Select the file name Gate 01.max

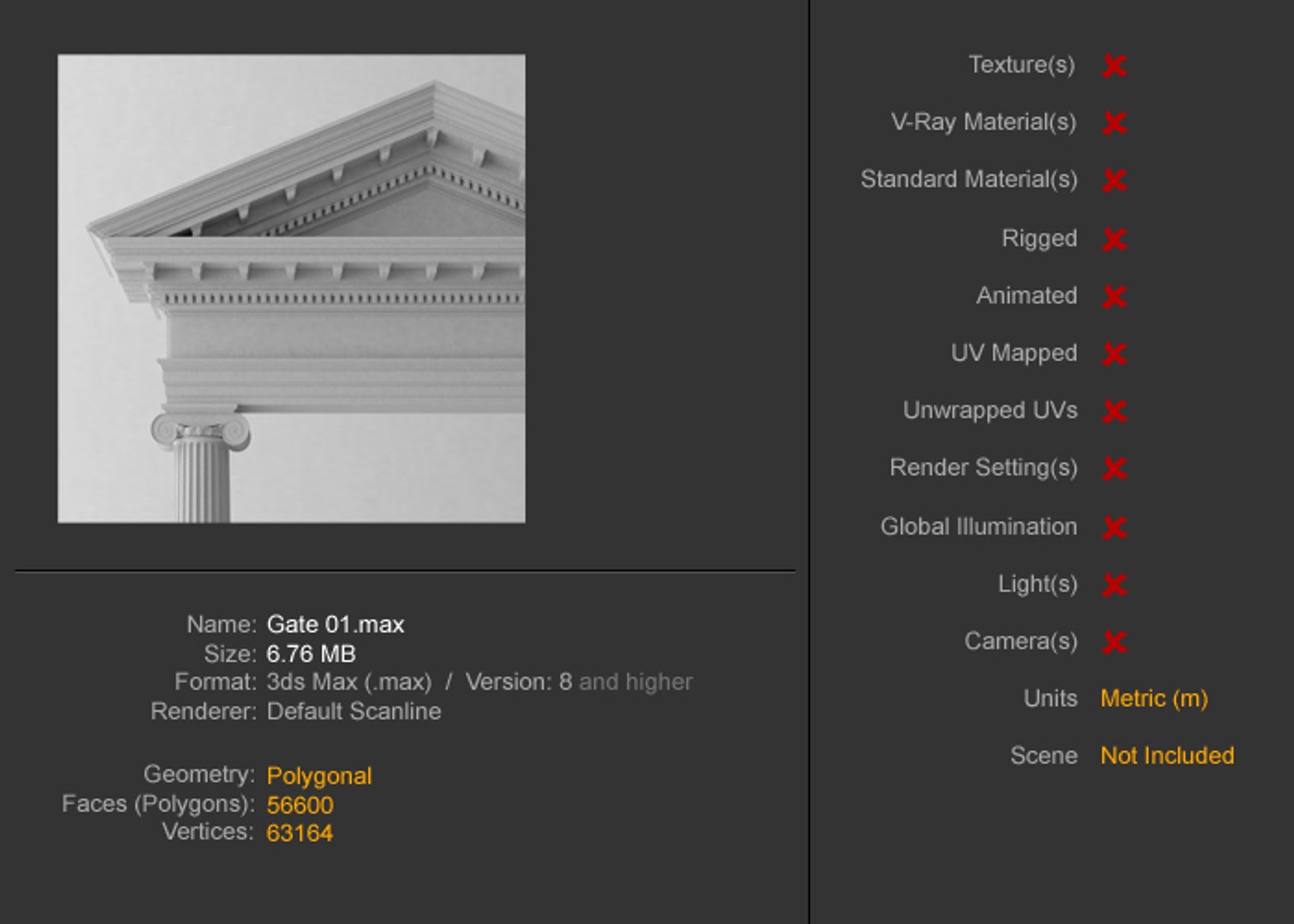coord(335,625)
